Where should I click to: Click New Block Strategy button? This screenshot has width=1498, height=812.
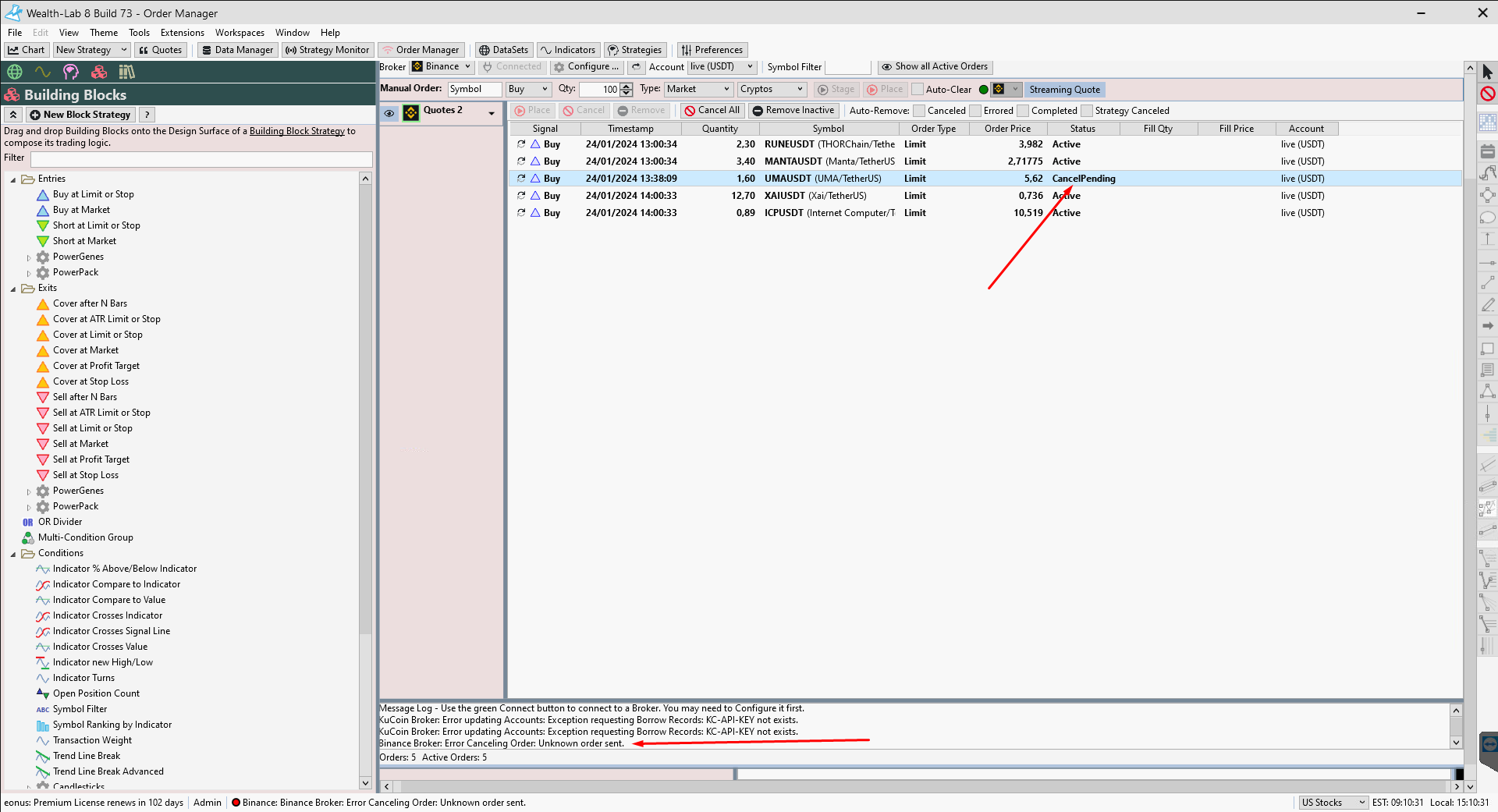click(x=80, y=115)
